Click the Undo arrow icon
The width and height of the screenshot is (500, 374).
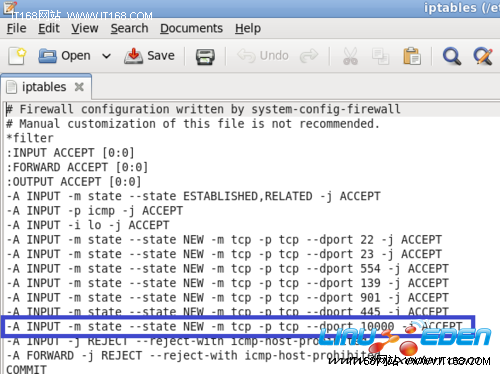tap(246, 56)
